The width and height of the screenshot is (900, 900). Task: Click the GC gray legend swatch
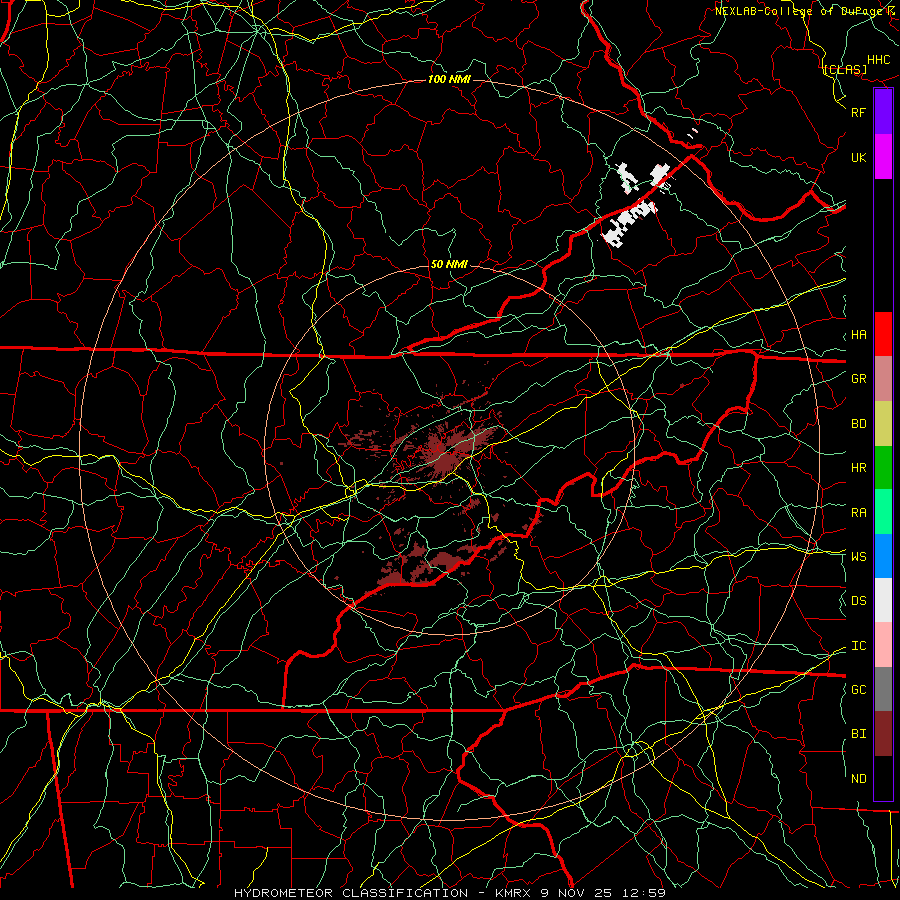pos(883,689)
